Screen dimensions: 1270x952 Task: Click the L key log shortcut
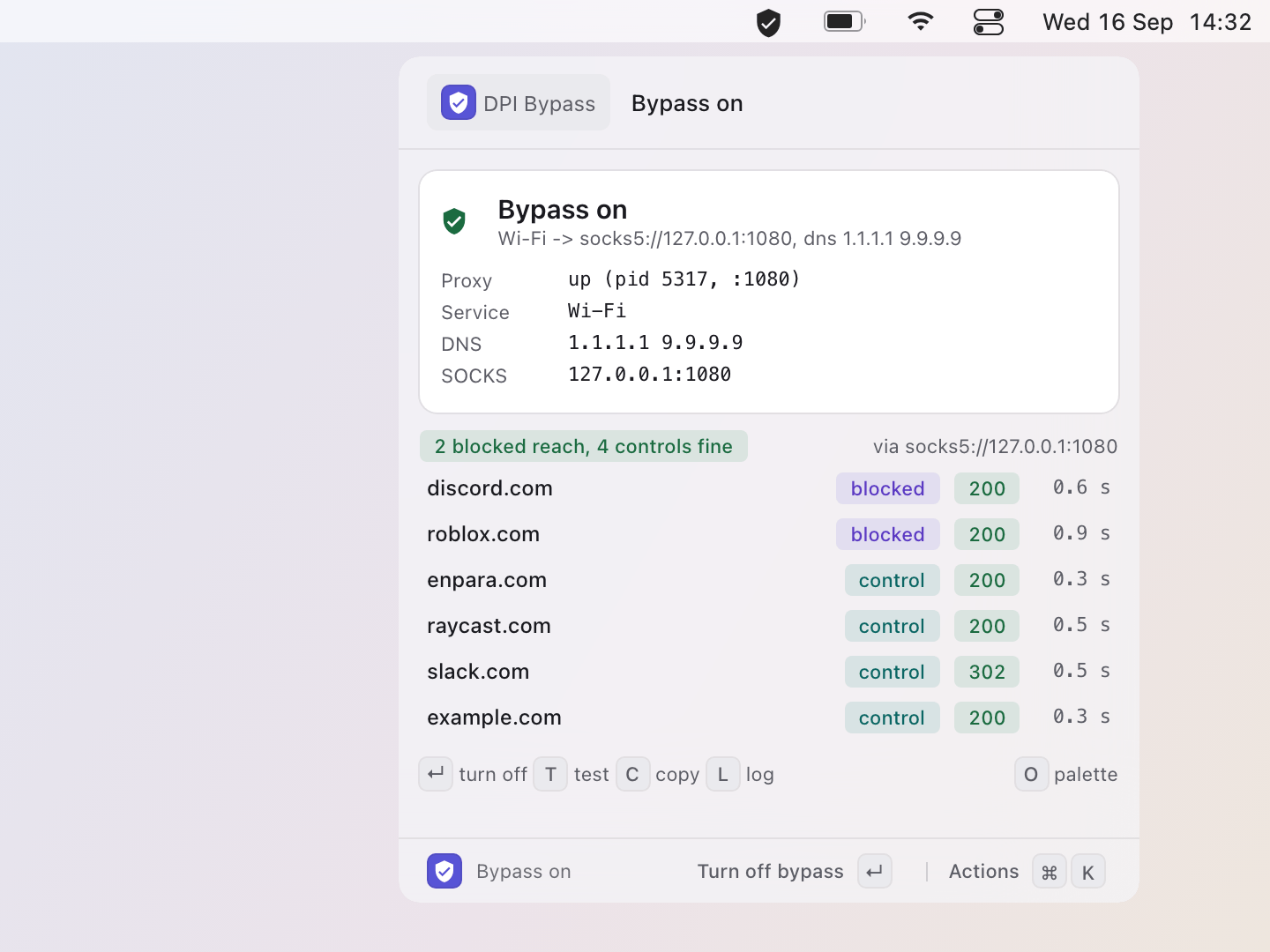point(723,774)
